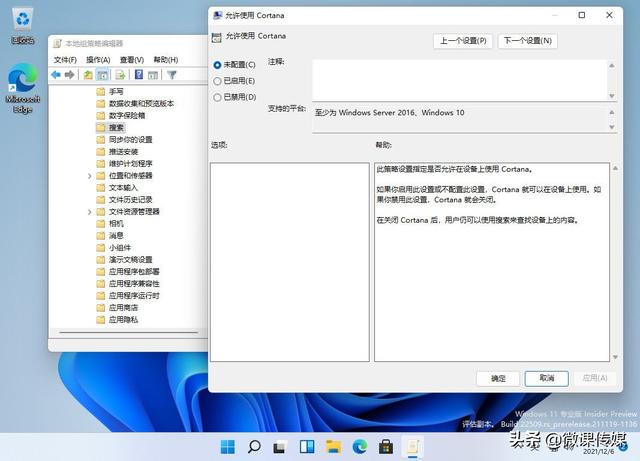Image resolution: width=640 pixels, height=461 pixels.
Task: Click the comment box scroll-up arrow
Action: [x=611, y=65]
